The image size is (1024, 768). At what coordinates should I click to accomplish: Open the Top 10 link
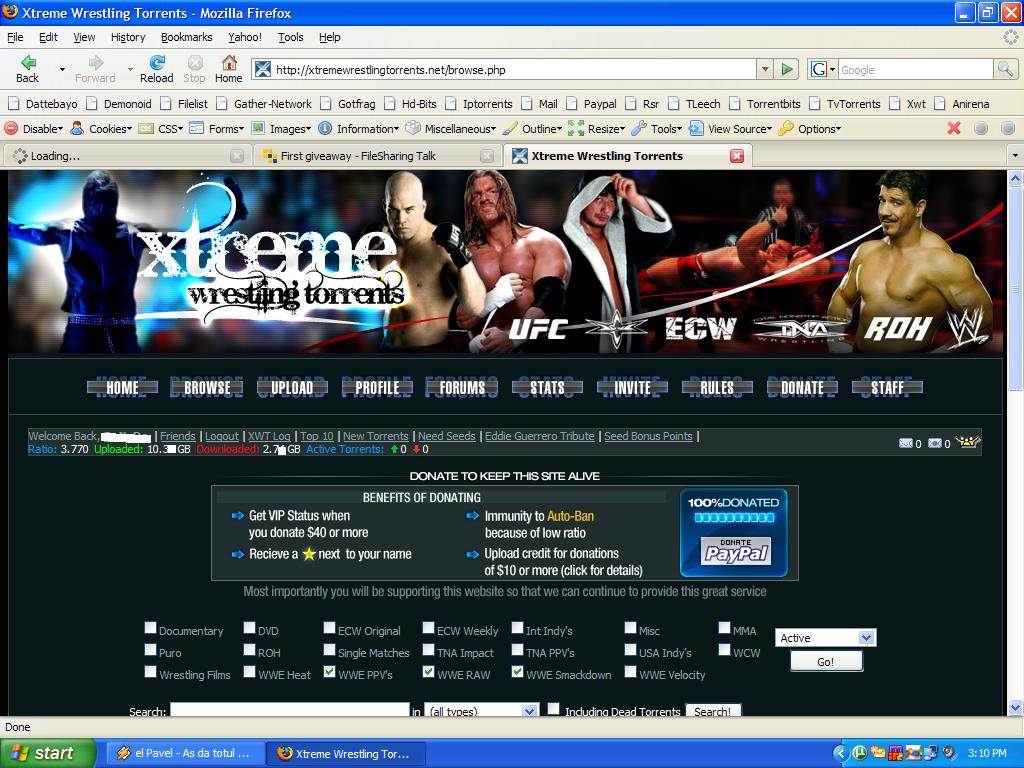click(317, 436)
